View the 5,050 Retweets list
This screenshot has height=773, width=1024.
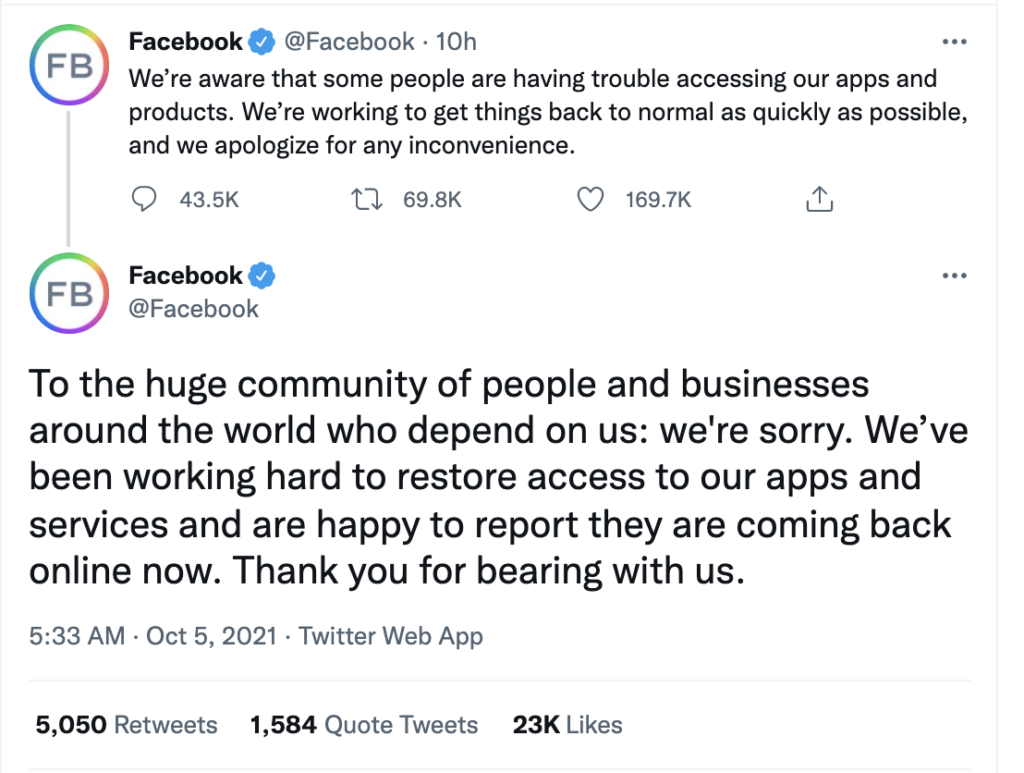pyautogui.click(x=126, y=725)
